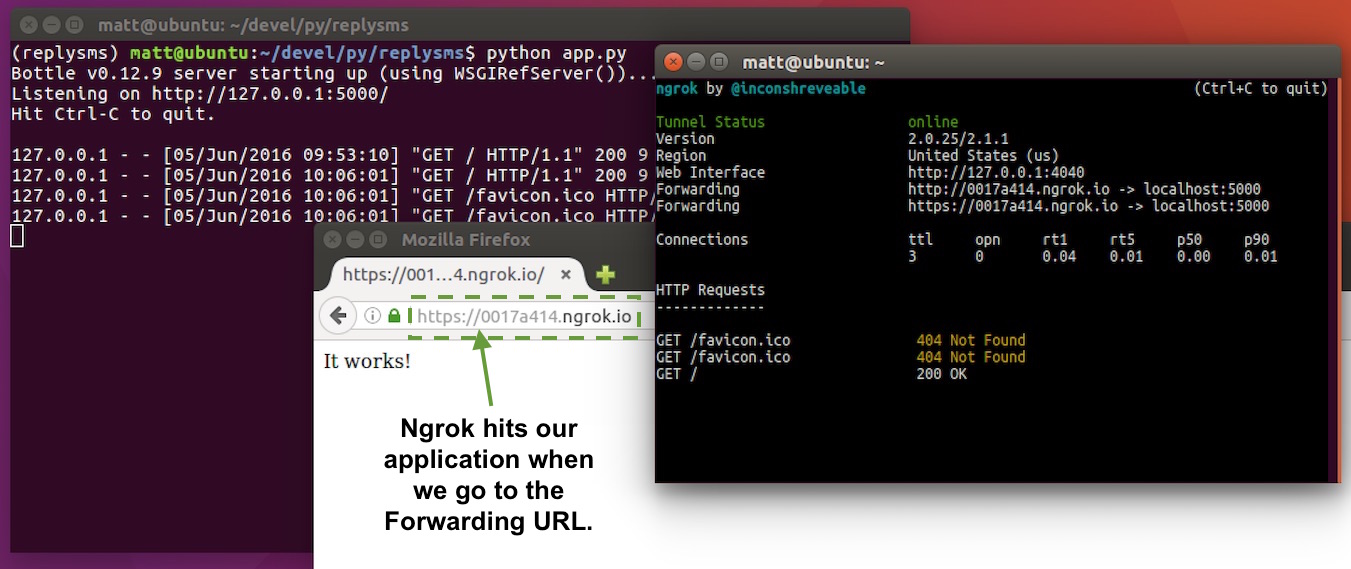The image size is (1351, 569).
Task: Close the ngrok terminal window
Action: click(x=674, y=62)
